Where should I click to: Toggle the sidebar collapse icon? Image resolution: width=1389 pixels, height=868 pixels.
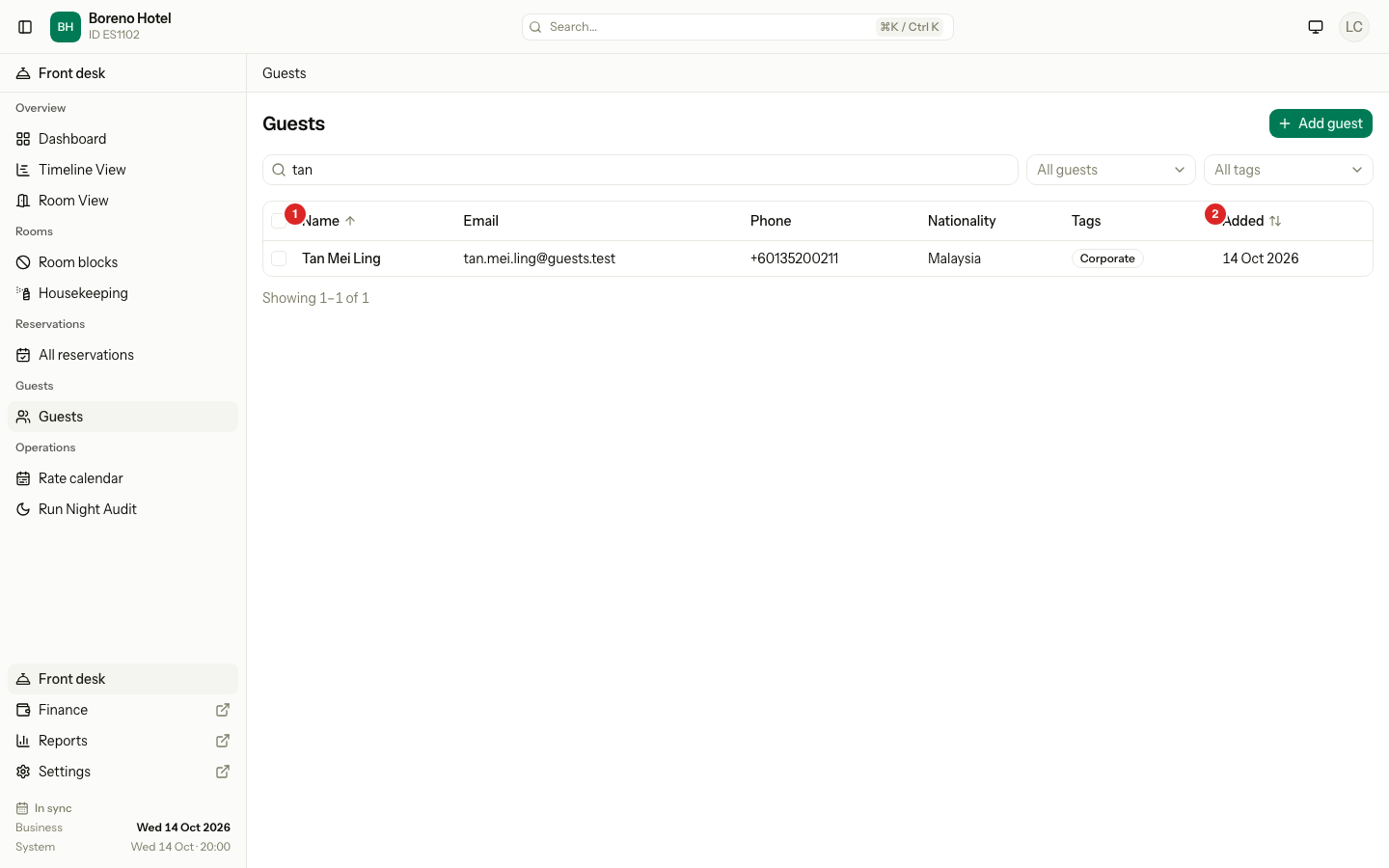(x=26, y=27)
